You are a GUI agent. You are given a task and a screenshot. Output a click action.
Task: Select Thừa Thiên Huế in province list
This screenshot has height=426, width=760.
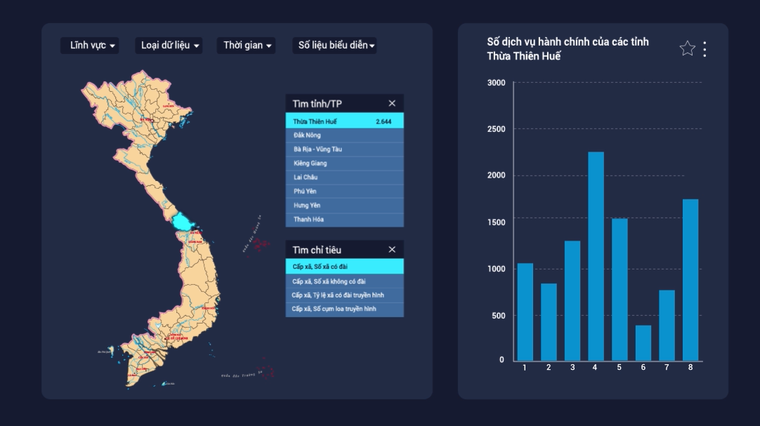coord(344,120)
